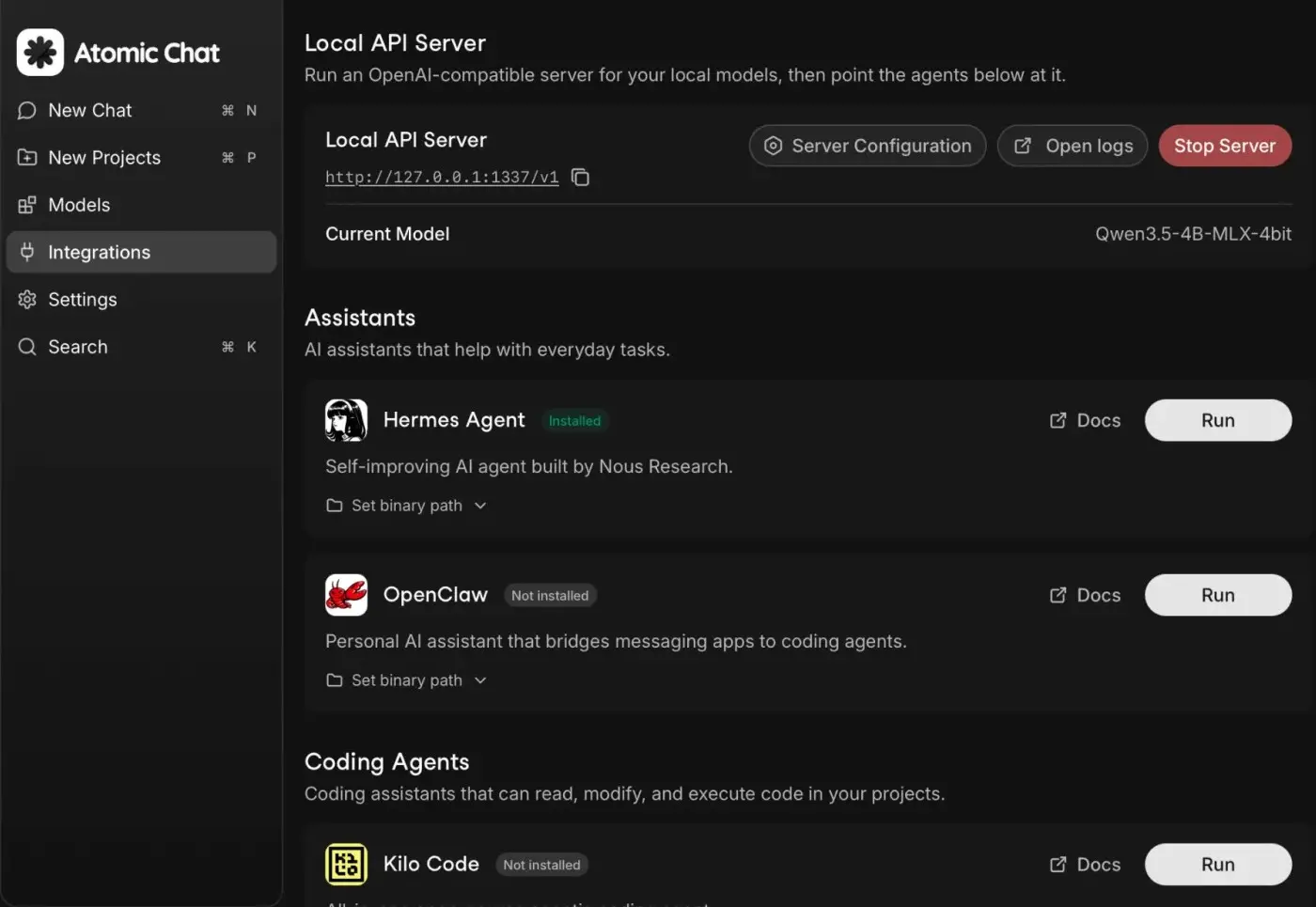1316x907 pixels.
Task: Click folder icon under OpenClaw
Action: 334,680
